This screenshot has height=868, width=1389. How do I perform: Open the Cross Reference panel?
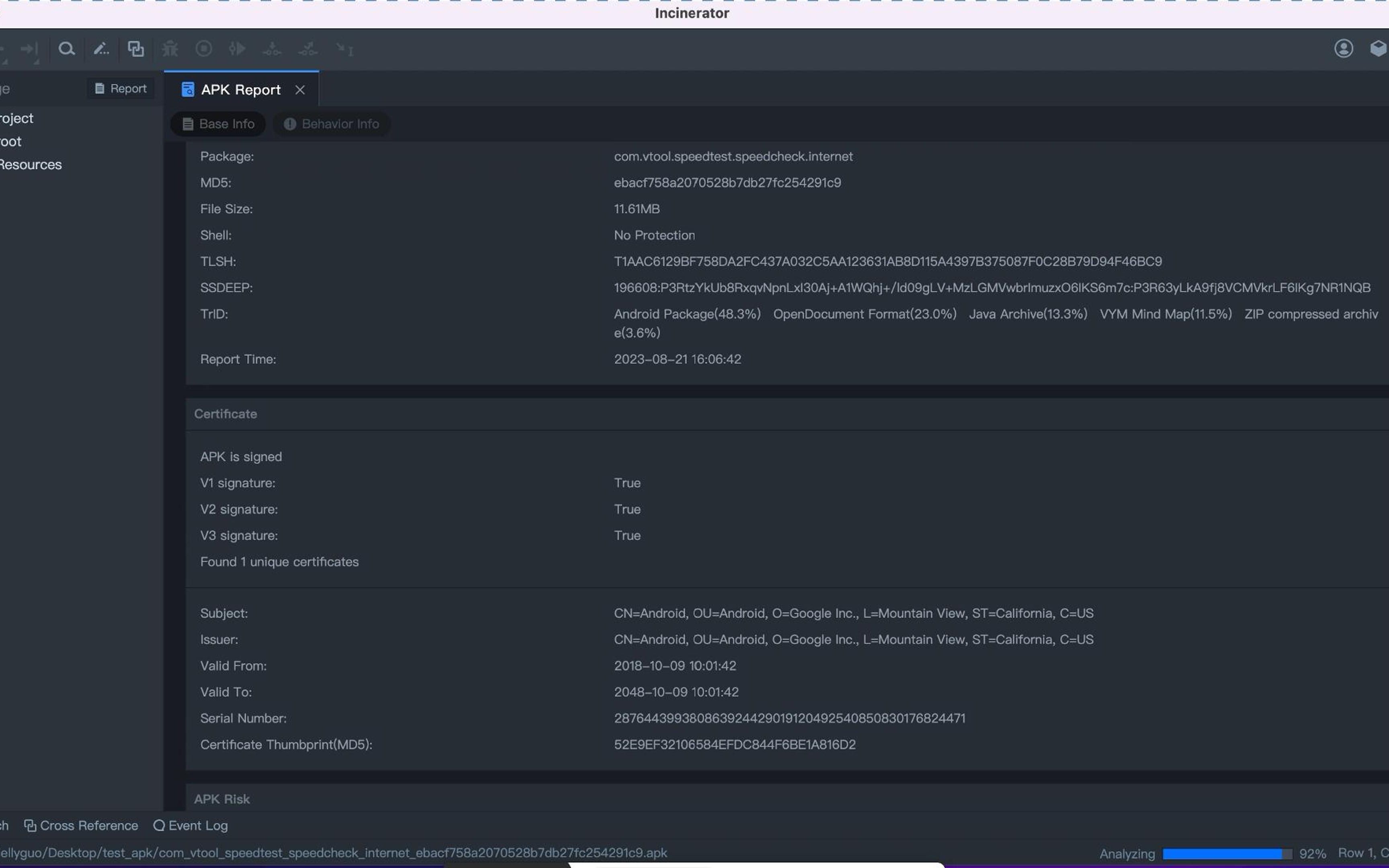(81, 825)
